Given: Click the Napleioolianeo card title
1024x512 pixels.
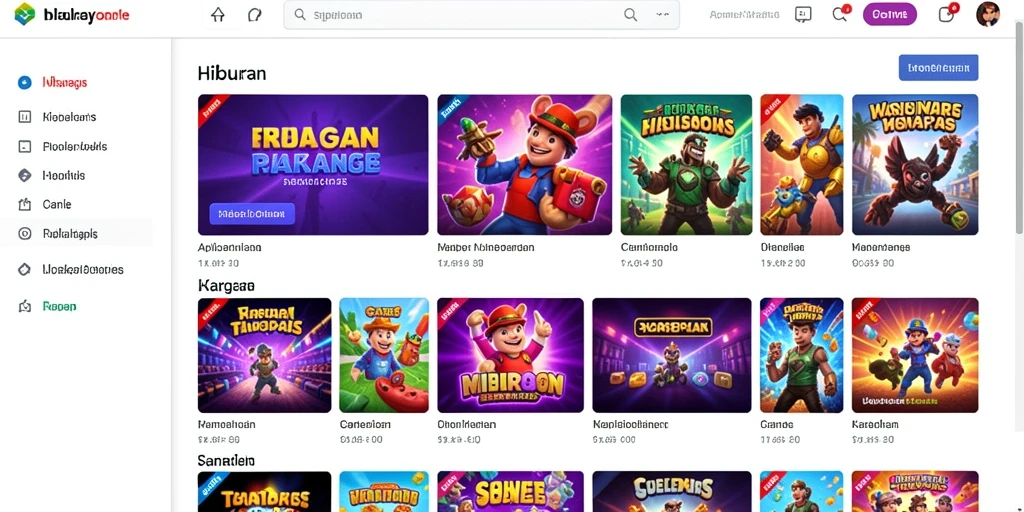Looking at the screenshot, I should pos(630,424).
